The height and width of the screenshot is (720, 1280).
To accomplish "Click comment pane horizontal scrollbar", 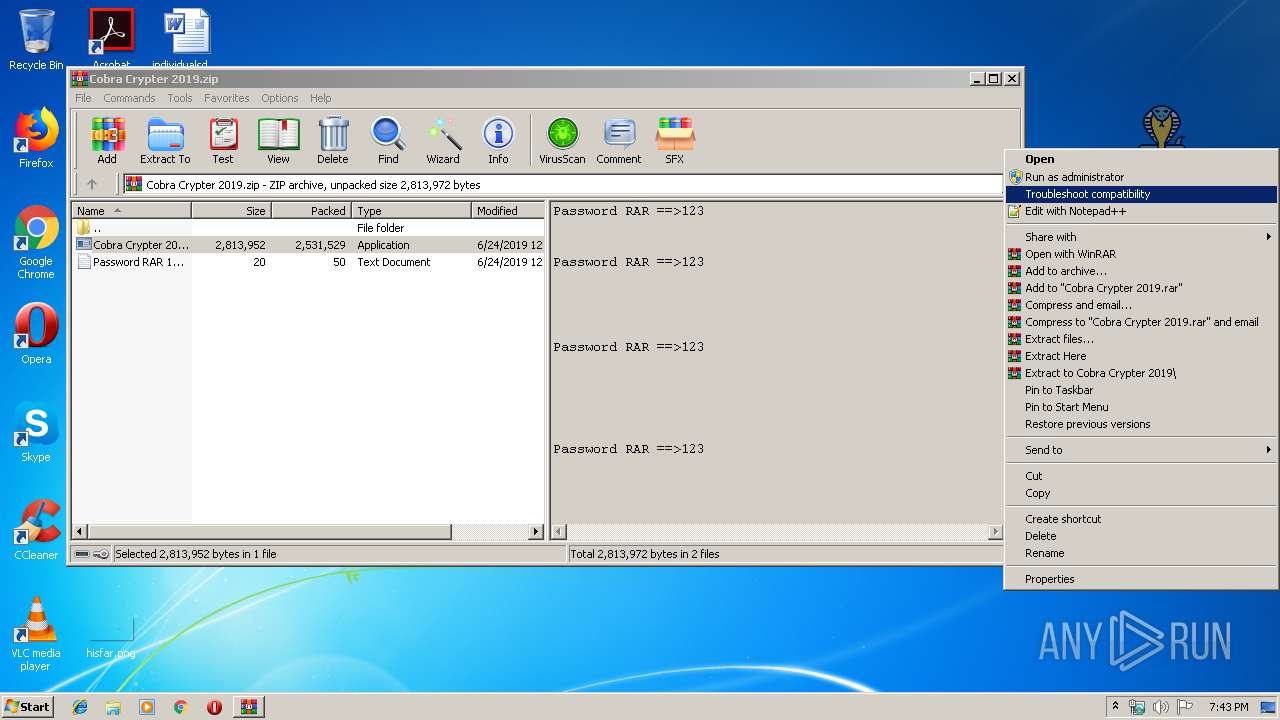I will [776, 532].
